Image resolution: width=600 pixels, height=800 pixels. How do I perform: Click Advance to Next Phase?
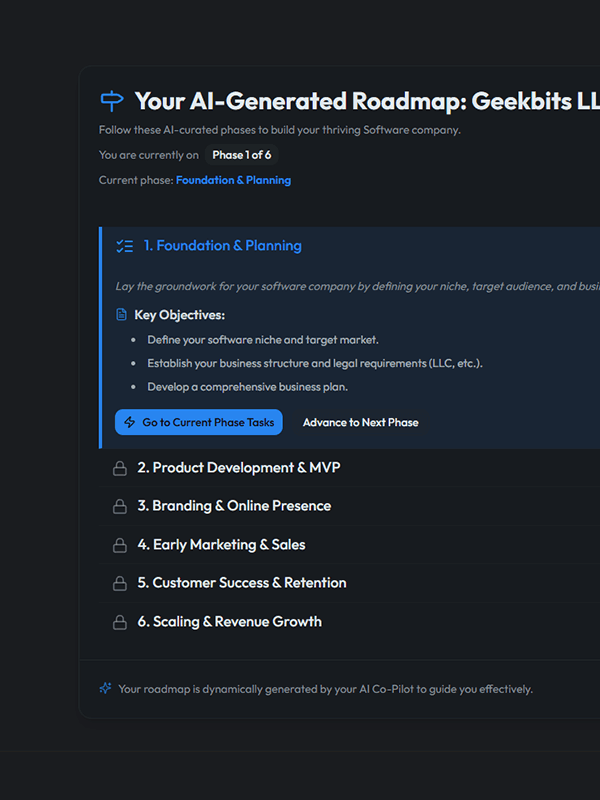pos(361,422)
